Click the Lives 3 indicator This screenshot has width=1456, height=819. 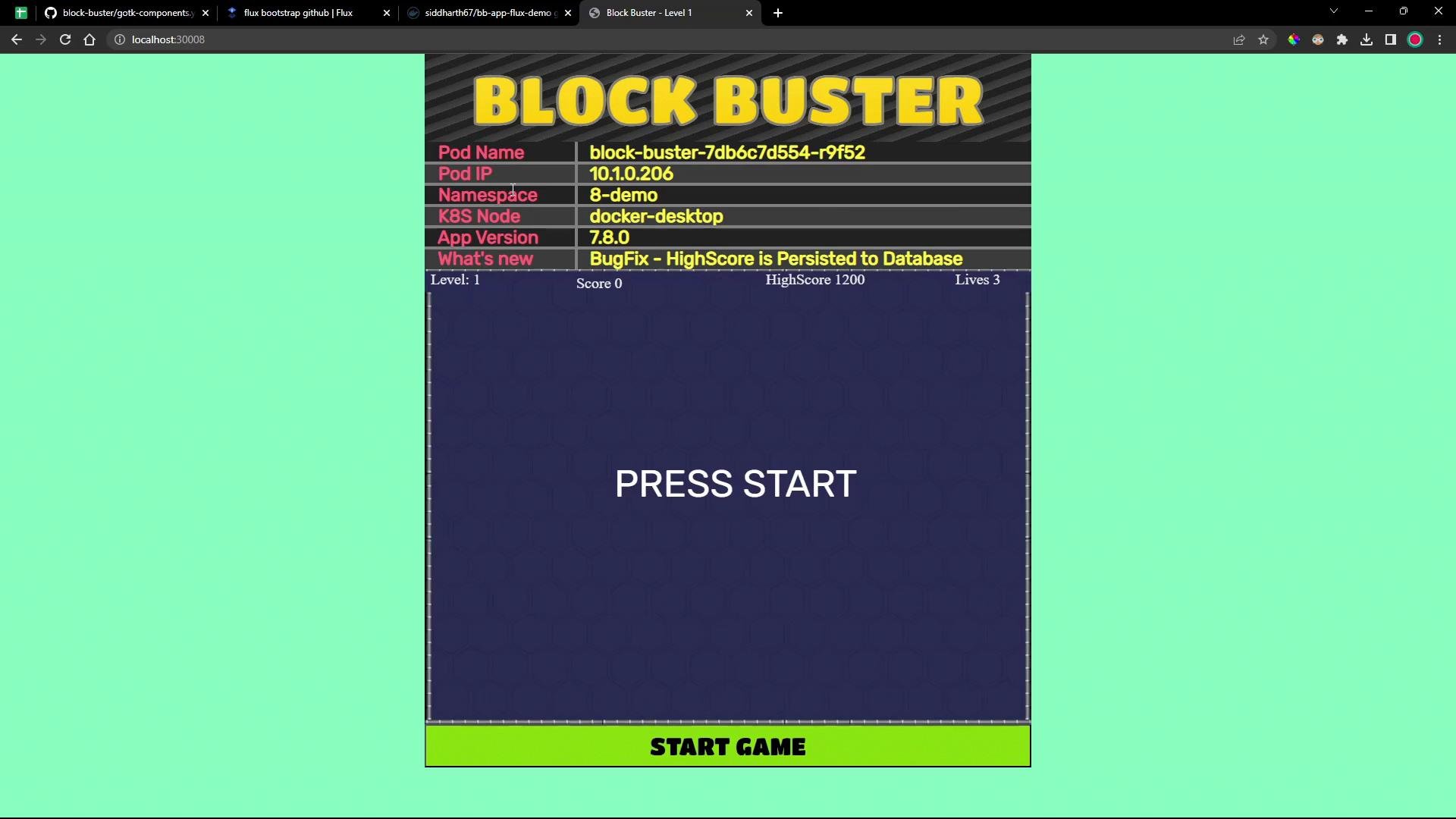977,280
